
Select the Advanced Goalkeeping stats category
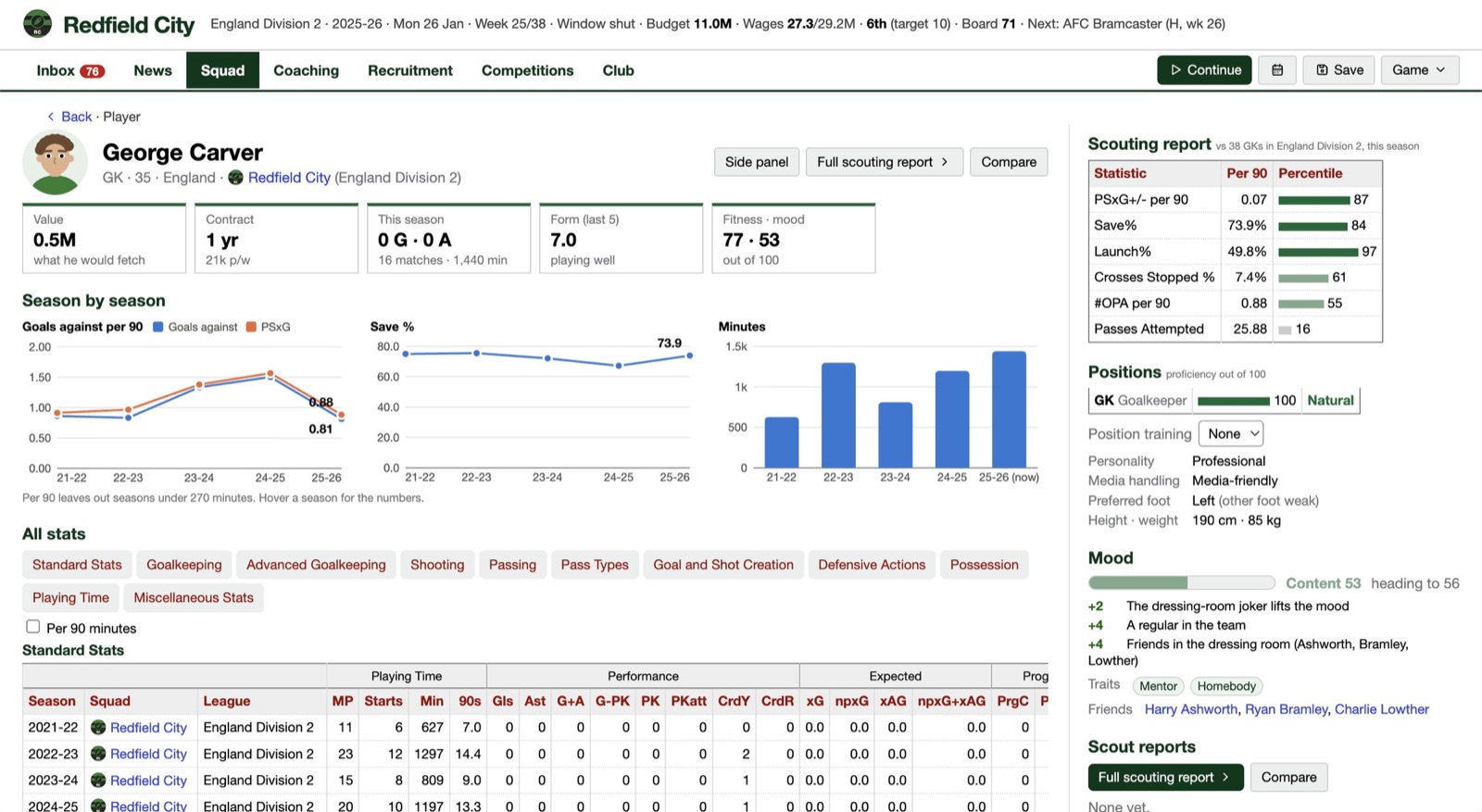click(316, 565)
